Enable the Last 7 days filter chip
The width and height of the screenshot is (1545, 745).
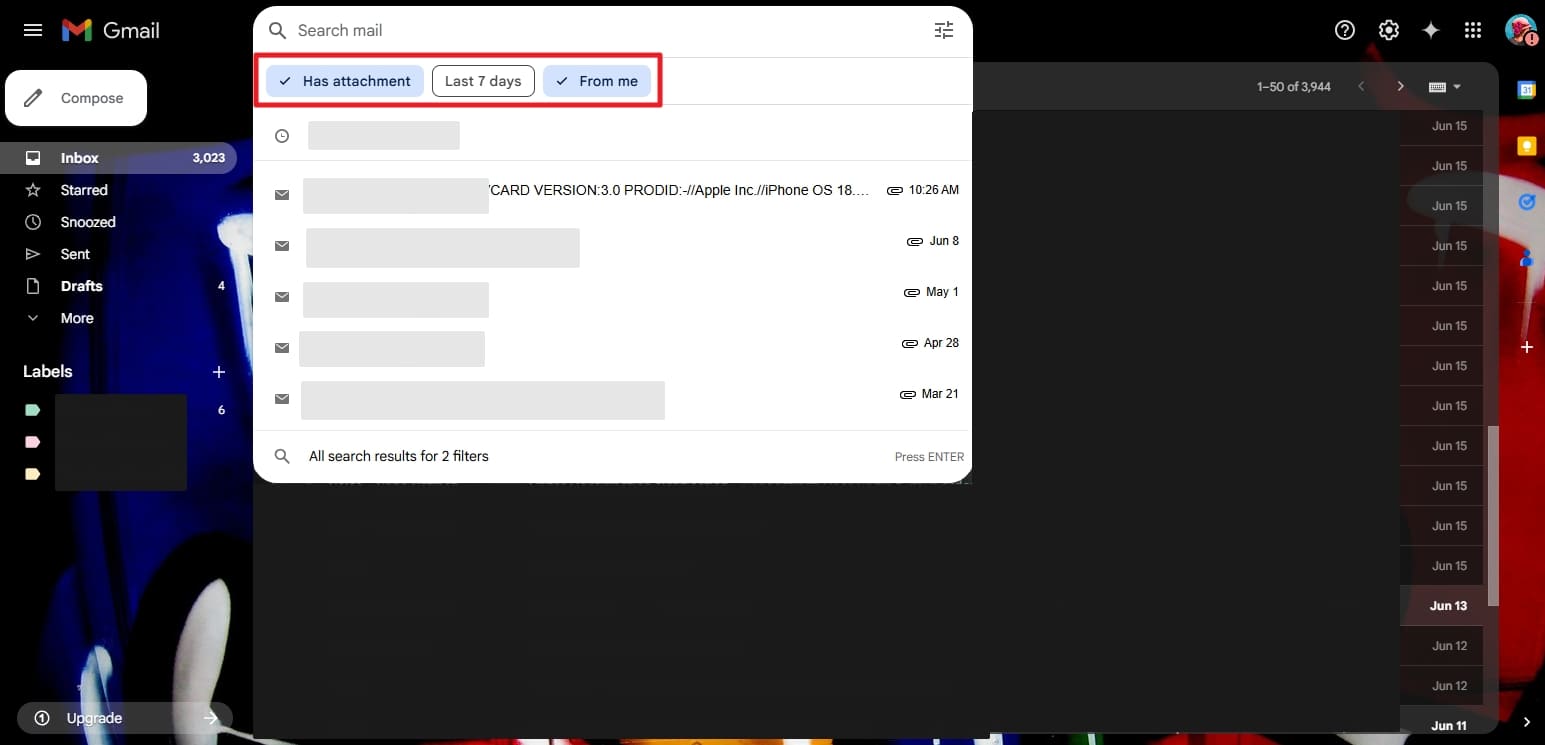coord(483,81)
